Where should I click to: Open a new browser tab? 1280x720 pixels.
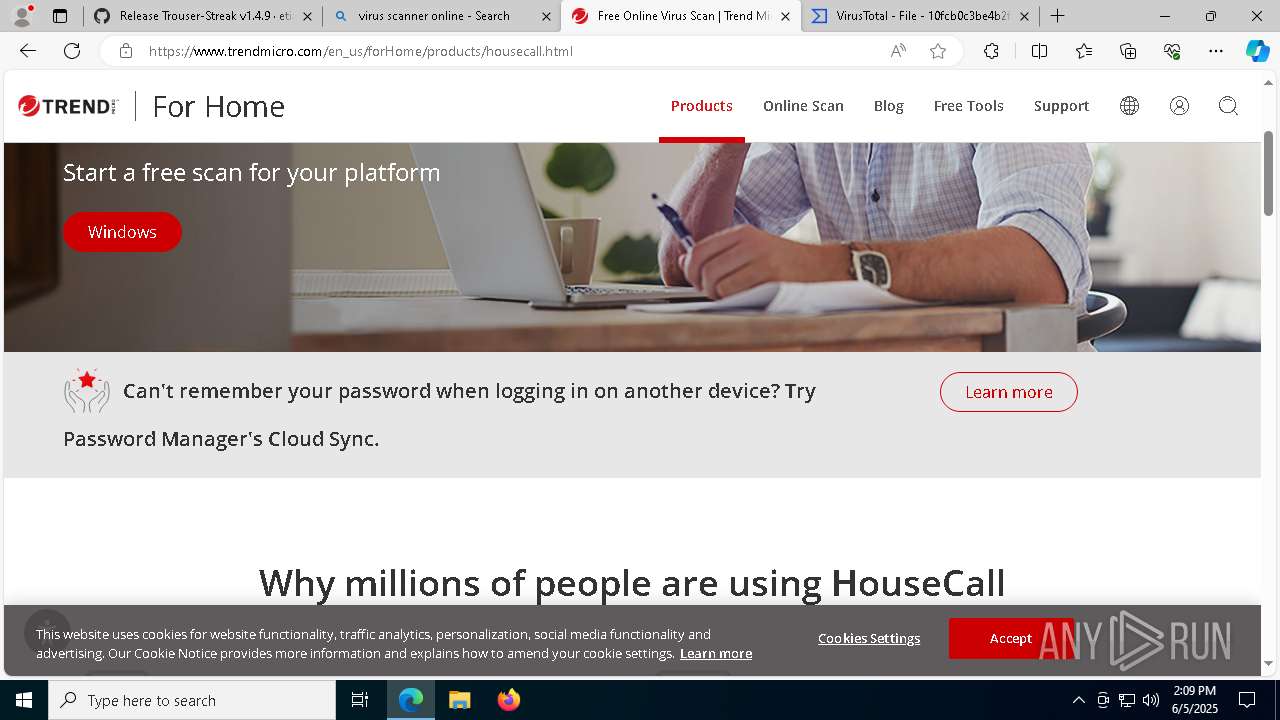pos(1057,16)
